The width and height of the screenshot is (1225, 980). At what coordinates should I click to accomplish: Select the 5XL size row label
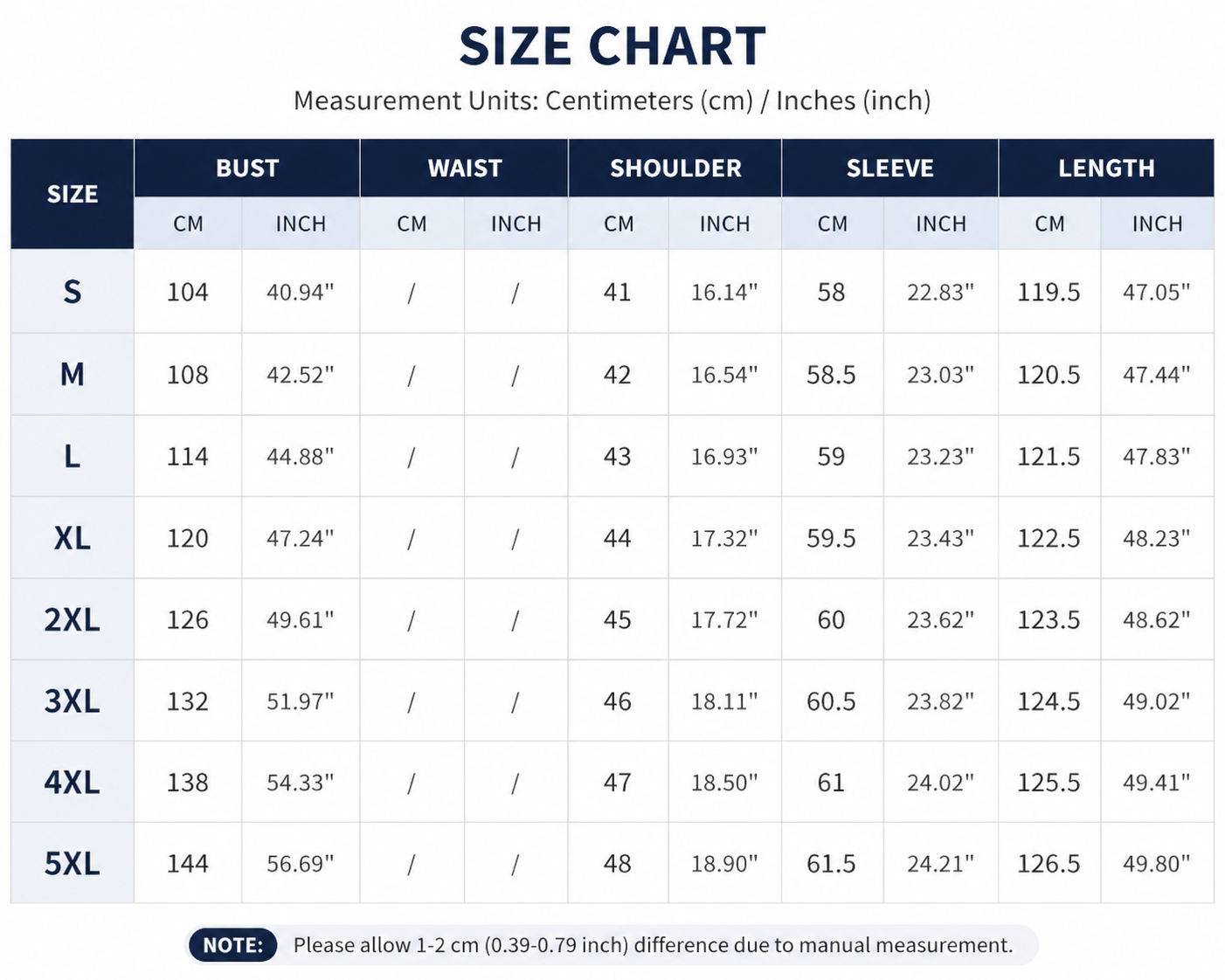point(73,863)
